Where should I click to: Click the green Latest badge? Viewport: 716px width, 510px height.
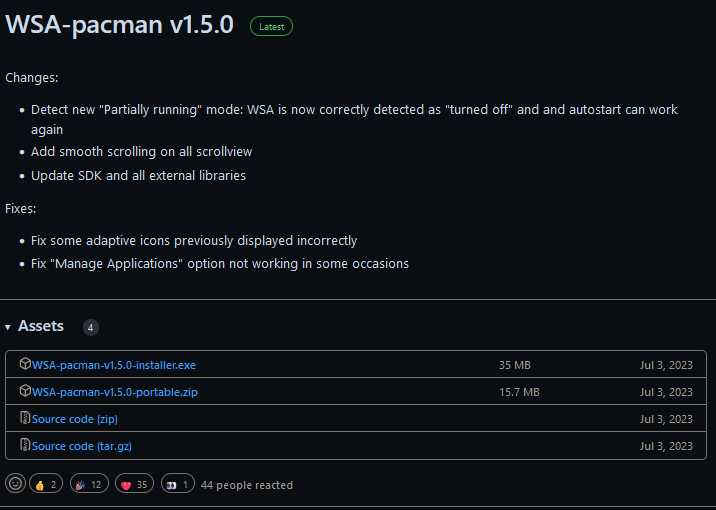(271, 27)
